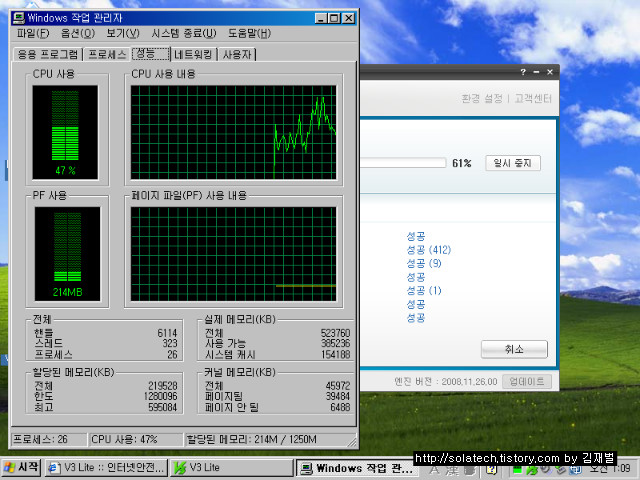This screenshot has height=480, width=640.
Task: Close the Windows 작업 관리자 window
Action: tap(349, 18)
